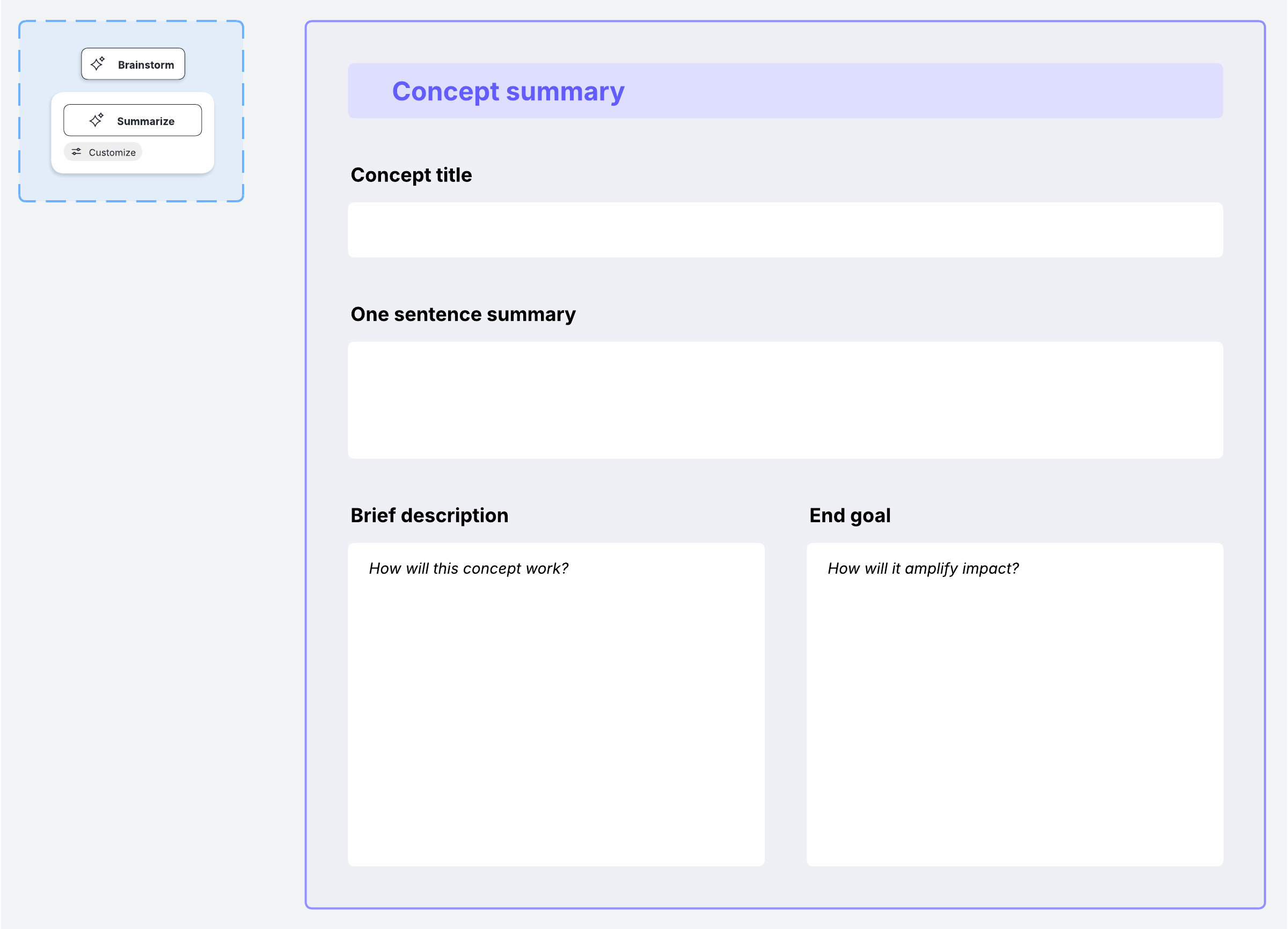The width and height of the screenshot is (1288, 929).
Task: Click the sparkle icon beside Summarize
Action: (x=97, y=120)
